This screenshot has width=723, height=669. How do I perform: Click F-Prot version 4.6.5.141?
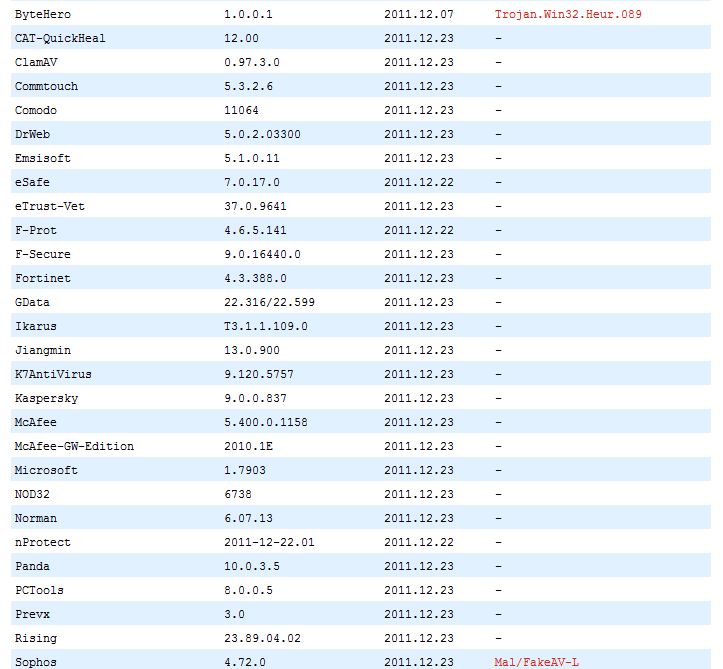tap(255, 230)
